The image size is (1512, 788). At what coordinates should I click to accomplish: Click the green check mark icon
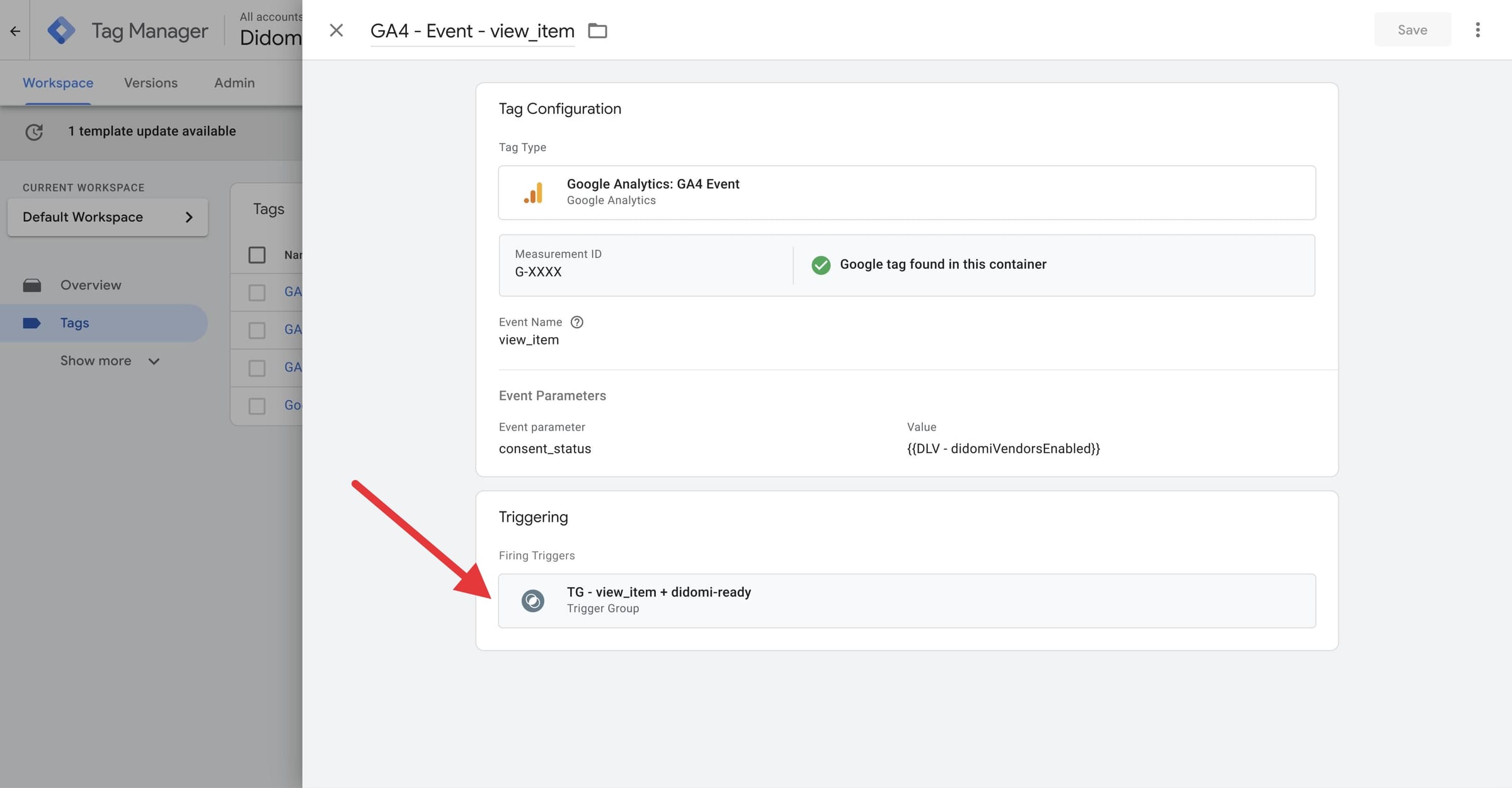(821, 265)
